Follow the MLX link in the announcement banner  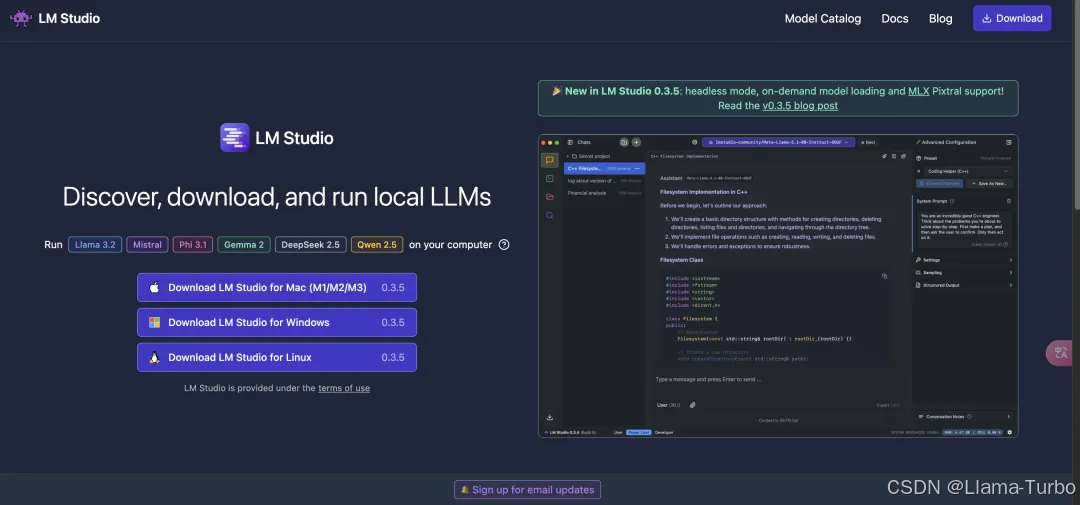click(x=918, y=91)
